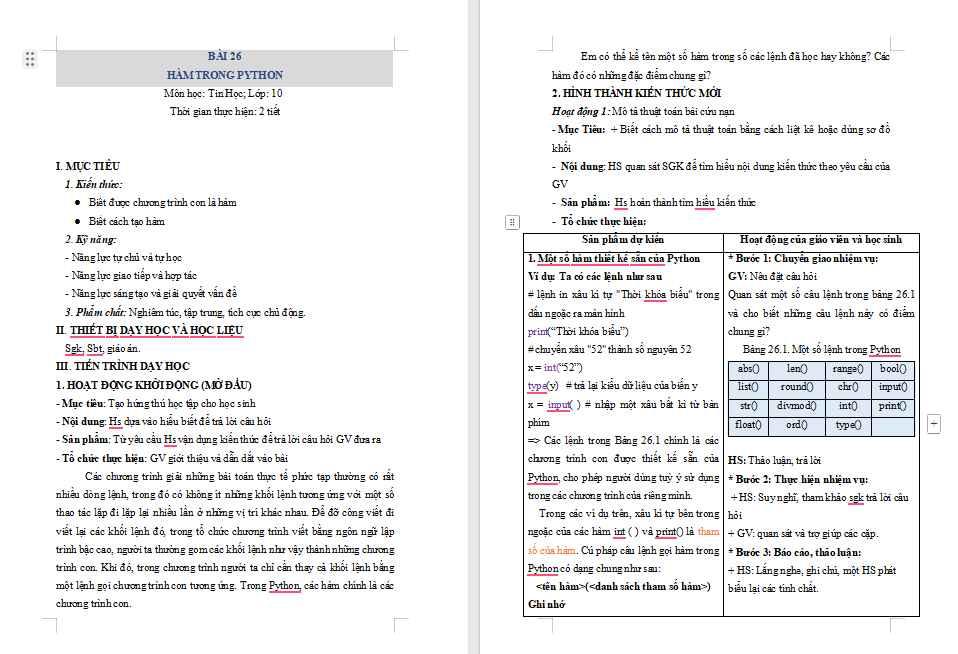Click the line 'Môn học: Tin Học; Lớp: 10'
The width and height of the screenshot is (958, 654).
(x=223, y=94)
